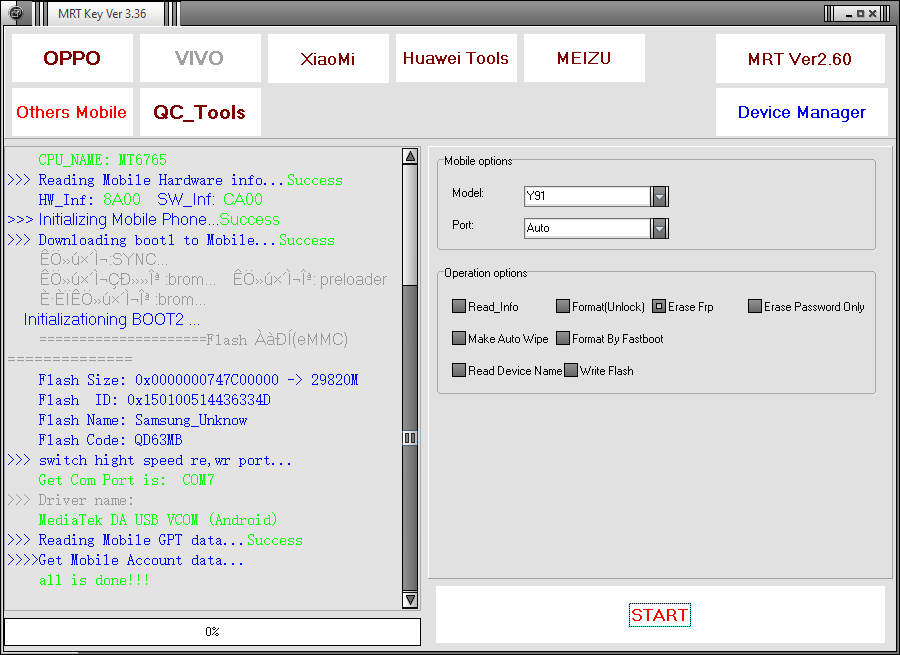
Task: Click 'MediaTek DA USB VCOM (Android)' line
Action: [158, 520]
